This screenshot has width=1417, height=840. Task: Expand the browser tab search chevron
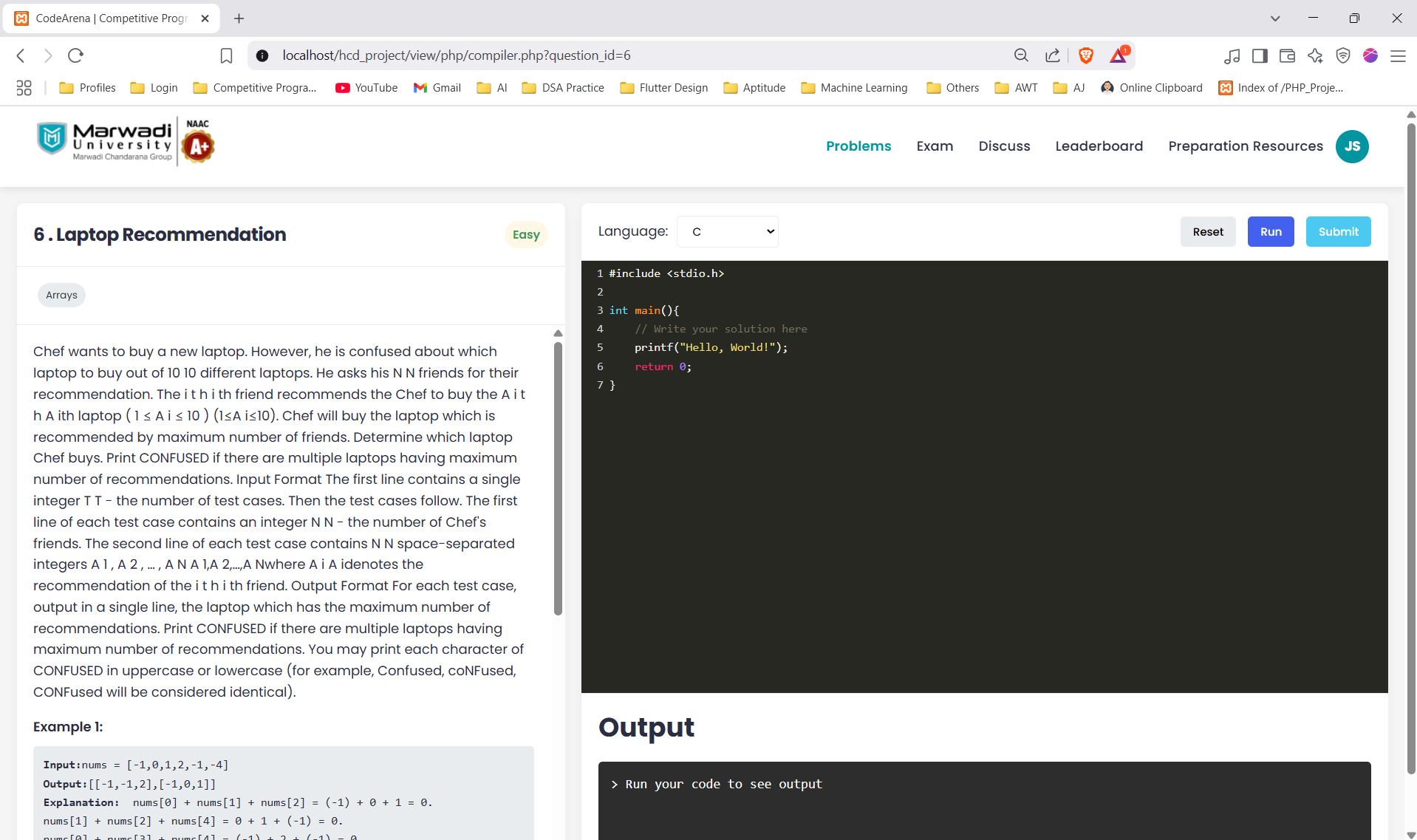(x=1275, y=18)
